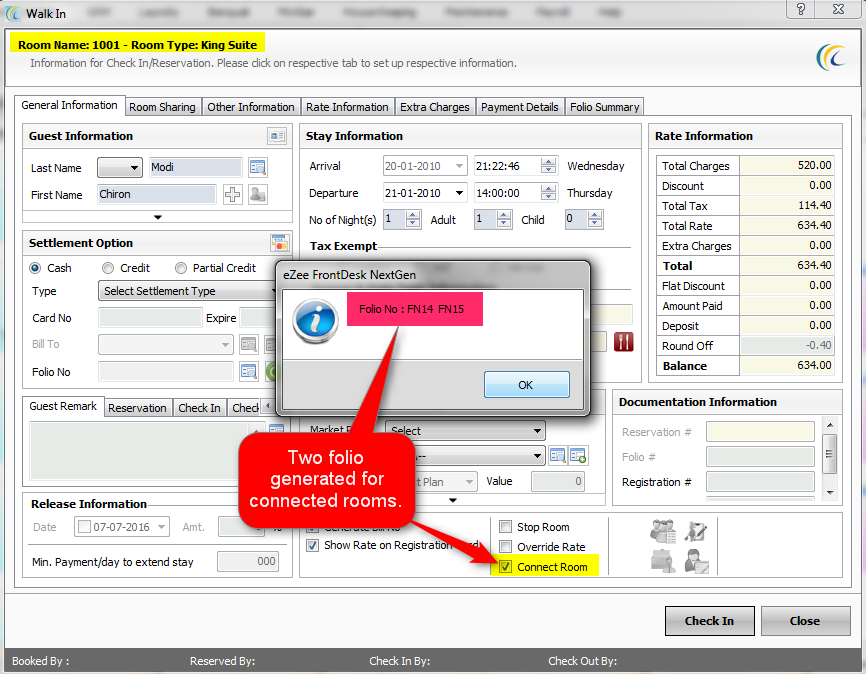Select the Reservation remark tab
The width and height of the screenshot is (866, 674).
[x=138, y=408]
